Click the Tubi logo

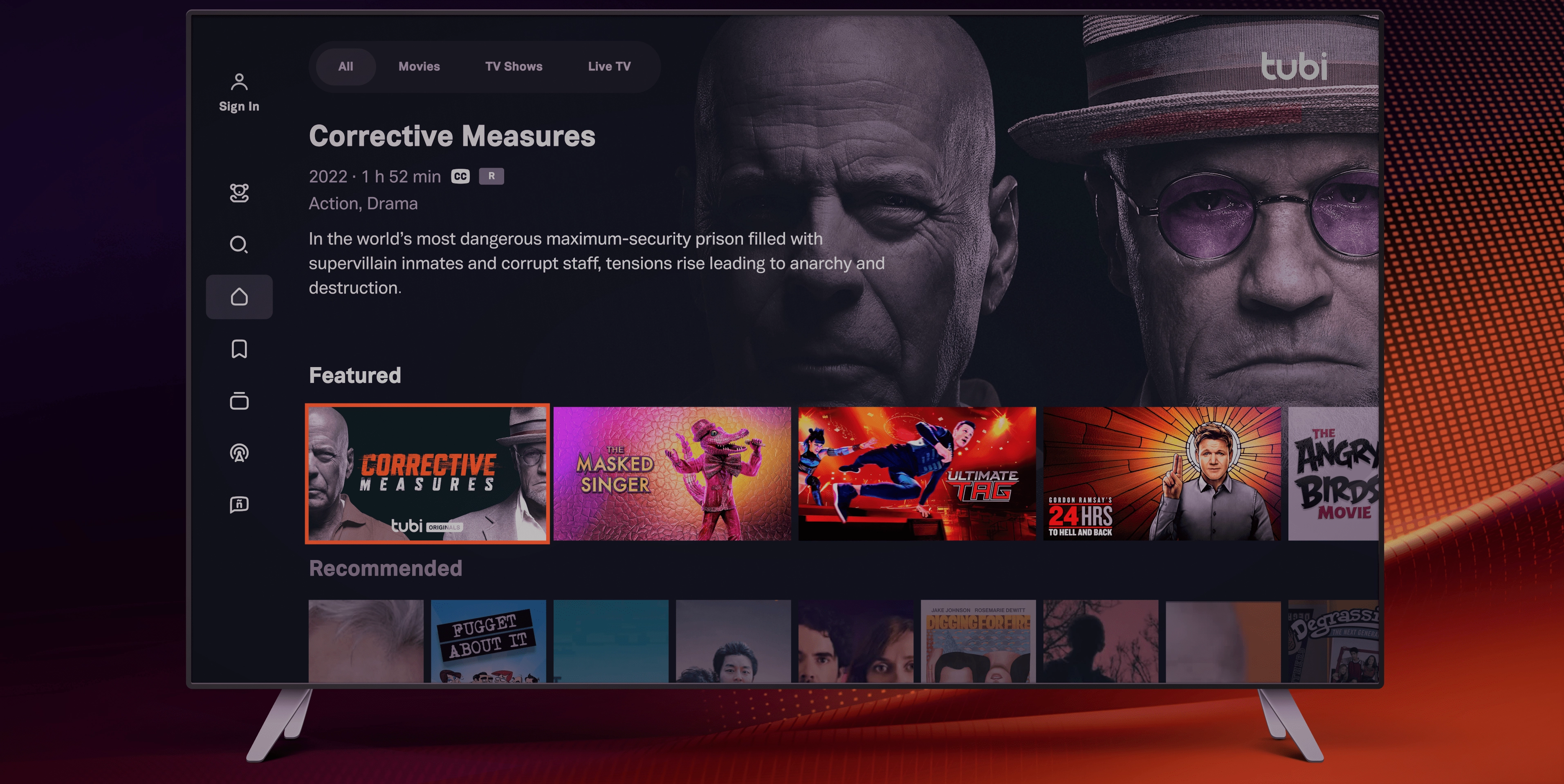coord(1293,66)
